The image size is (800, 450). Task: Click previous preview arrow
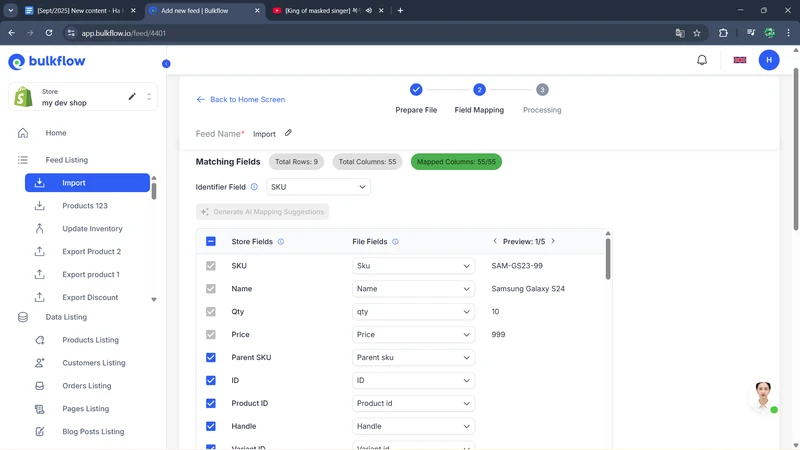tap(494, 241)
